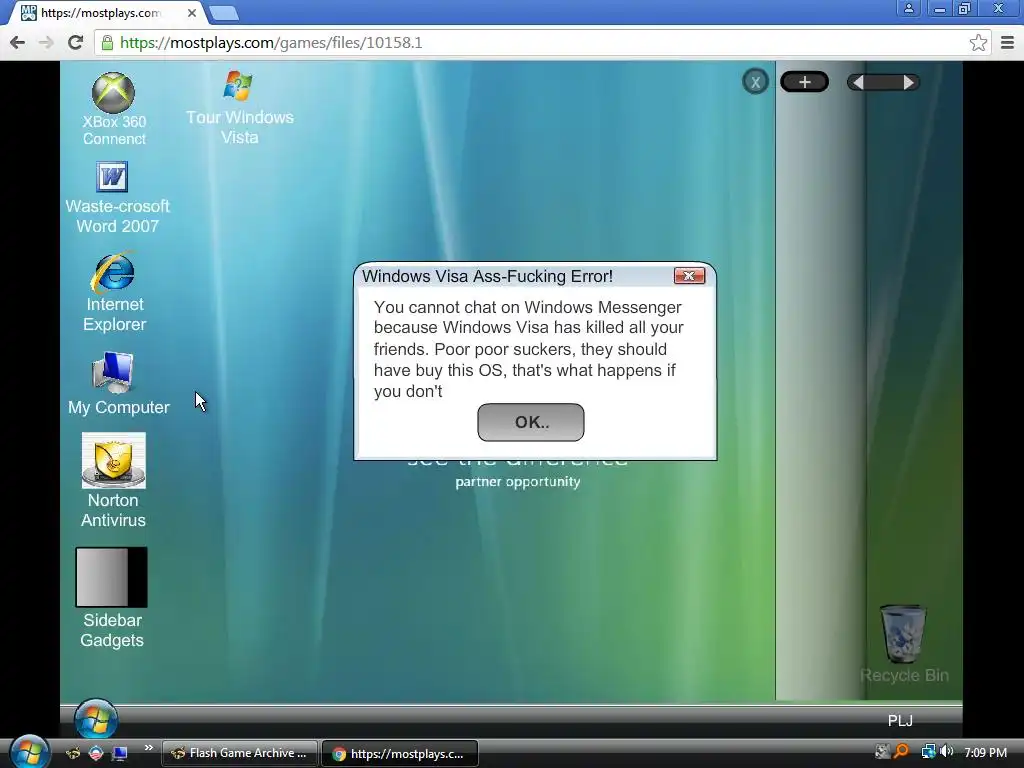The height and width of the screenshot is (768, 1024).
Task: Open the My Computer icon
Action: pyautogui.click(x=118, y=383)
